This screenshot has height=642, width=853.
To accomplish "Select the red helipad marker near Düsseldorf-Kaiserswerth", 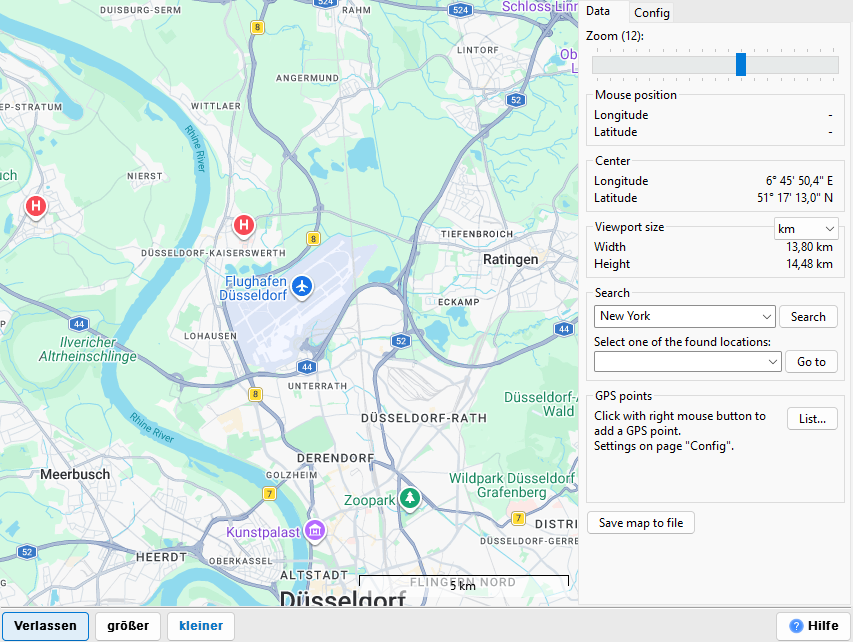I will 243,226.
